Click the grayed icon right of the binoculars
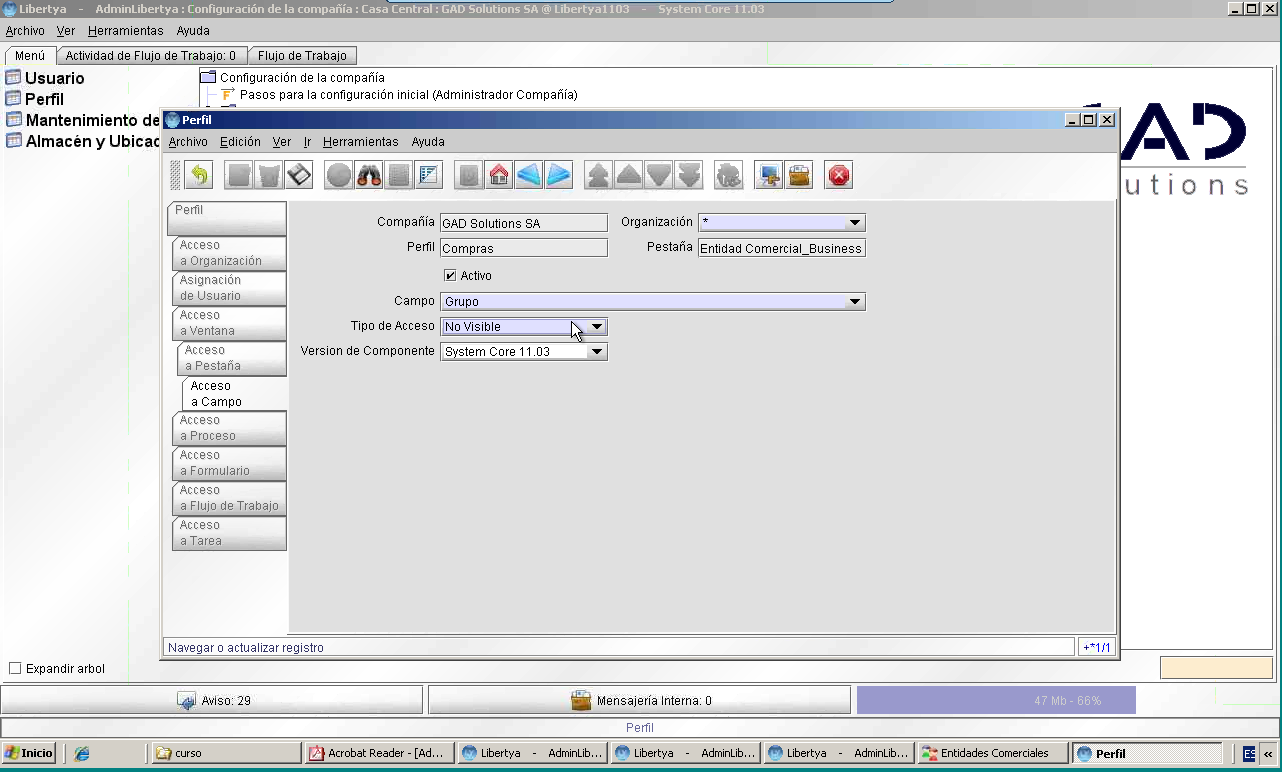This screenshot has height=772, width=1282. tap(400, 176)
